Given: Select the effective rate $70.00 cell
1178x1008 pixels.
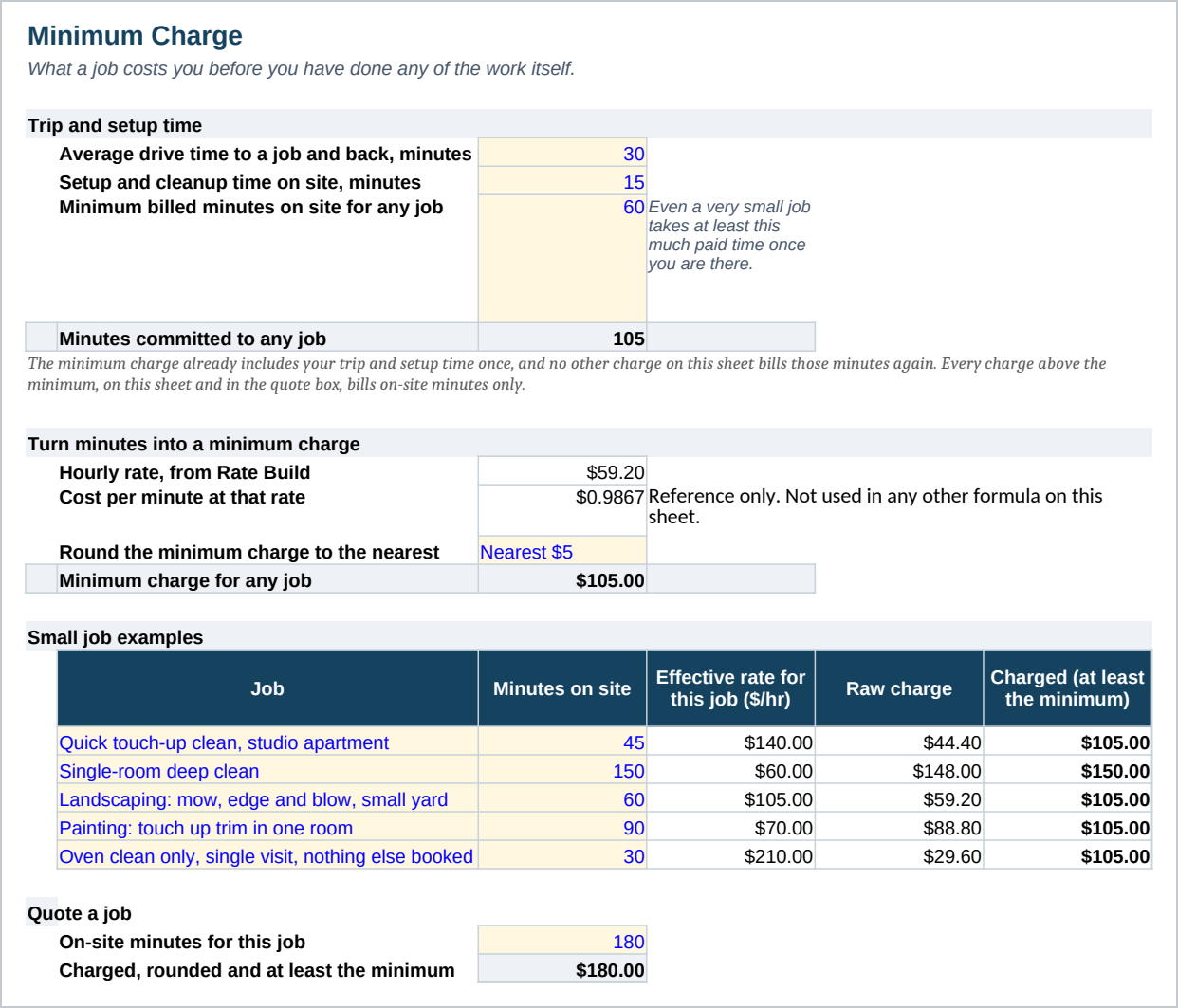Looking at the screenshot, I should coord(731,827).
